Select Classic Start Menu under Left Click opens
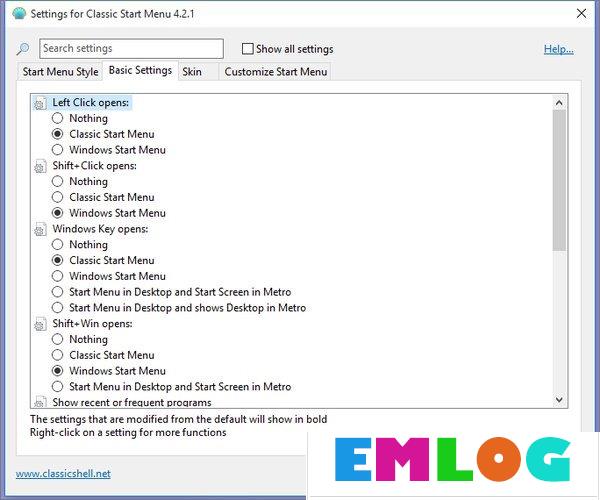Image resolution: width=600 pixels, height=500 pixels. (57, 134)
